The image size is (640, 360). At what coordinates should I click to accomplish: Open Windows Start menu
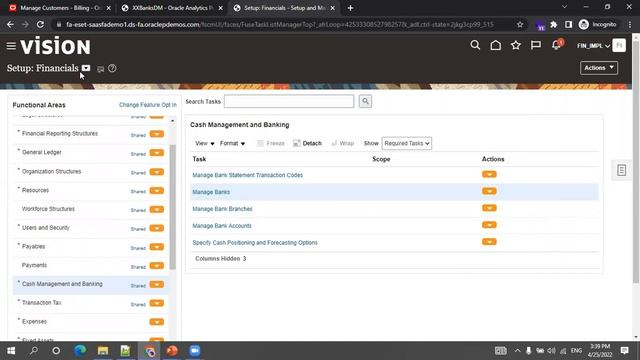coord(11,351)
